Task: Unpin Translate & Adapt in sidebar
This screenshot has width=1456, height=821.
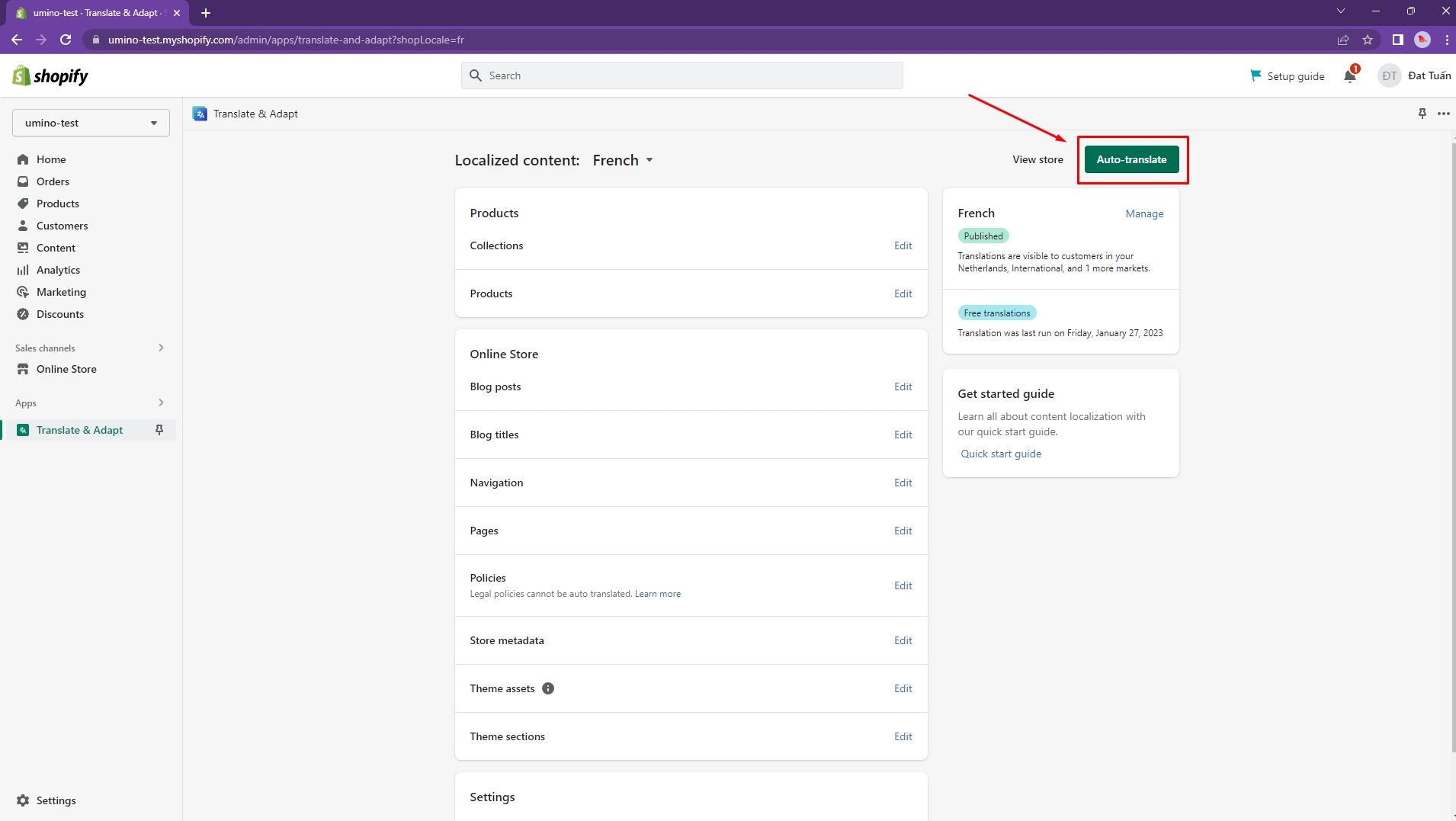Action: coord(159,430)
